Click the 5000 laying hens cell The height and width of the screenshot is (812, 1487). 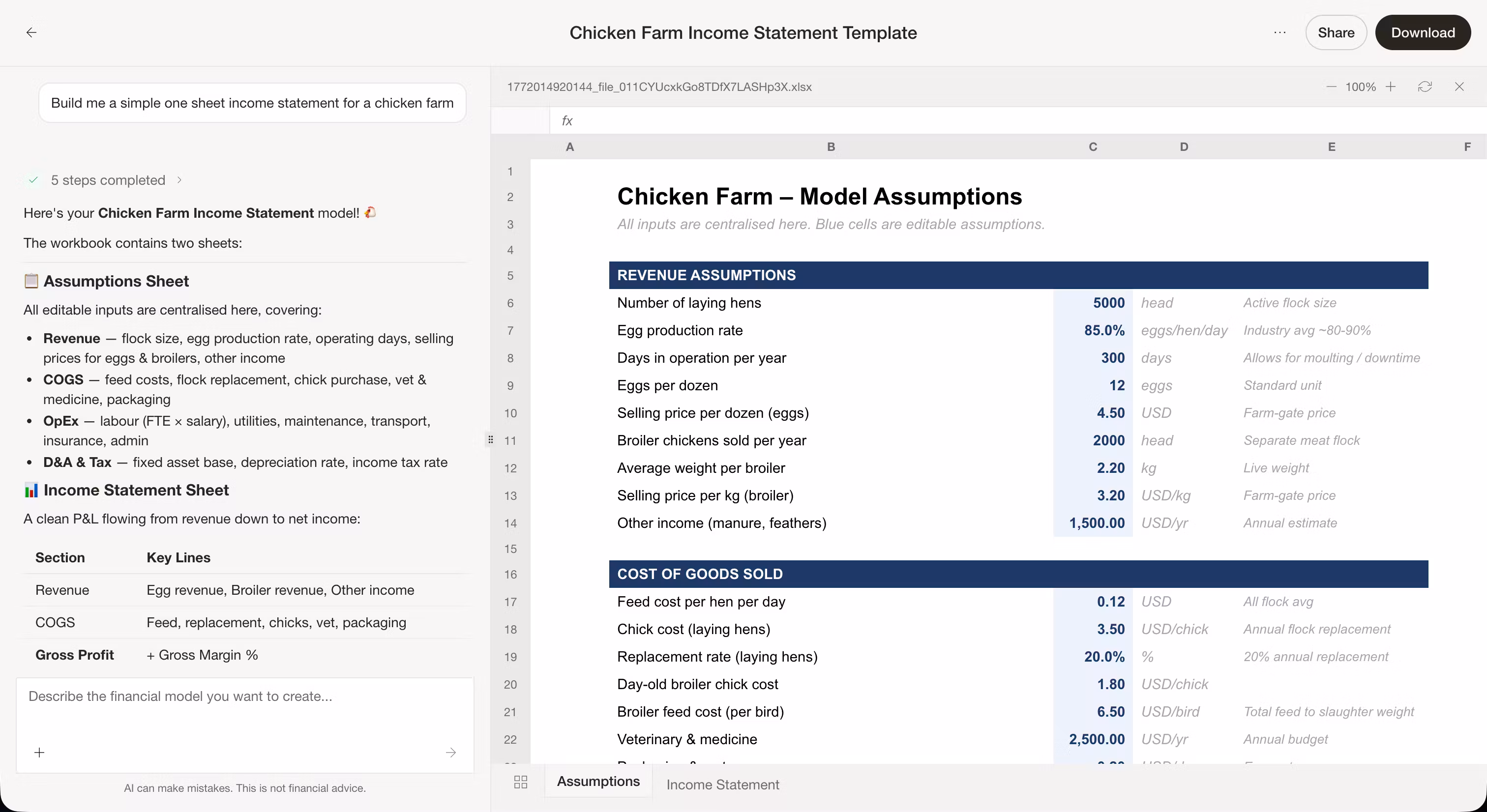coord(1093,303)
